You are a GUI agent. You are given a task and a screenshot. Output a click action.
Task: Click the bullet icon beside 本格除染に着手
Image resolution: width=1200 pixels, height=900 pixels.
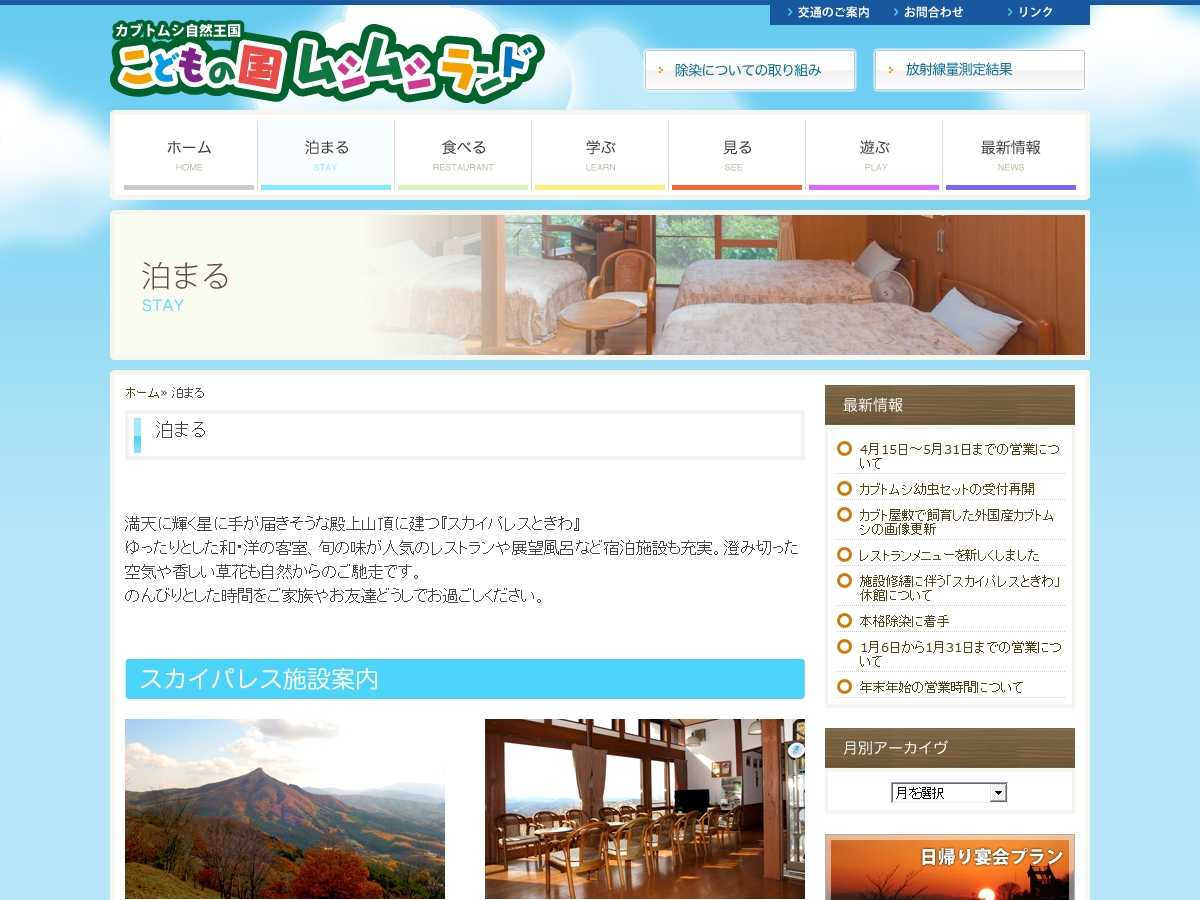[x=844, y=620]
